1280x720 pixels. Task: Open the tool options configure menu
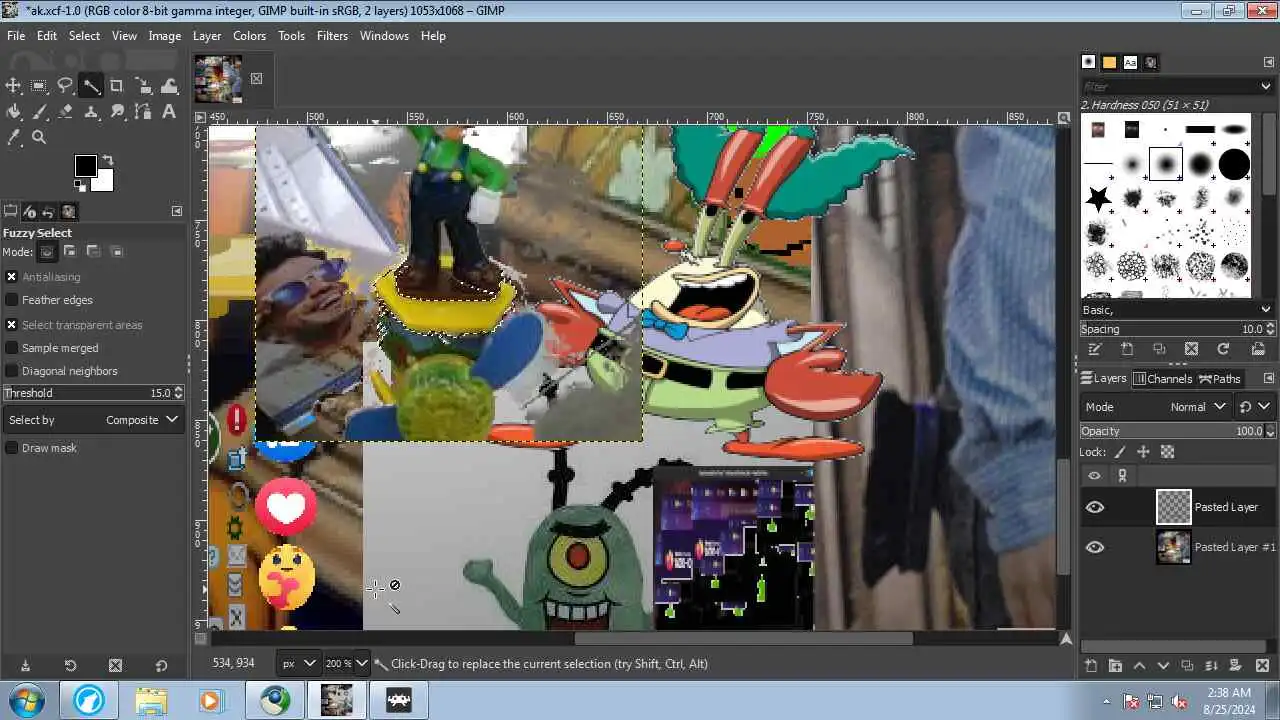coord(177,211)
